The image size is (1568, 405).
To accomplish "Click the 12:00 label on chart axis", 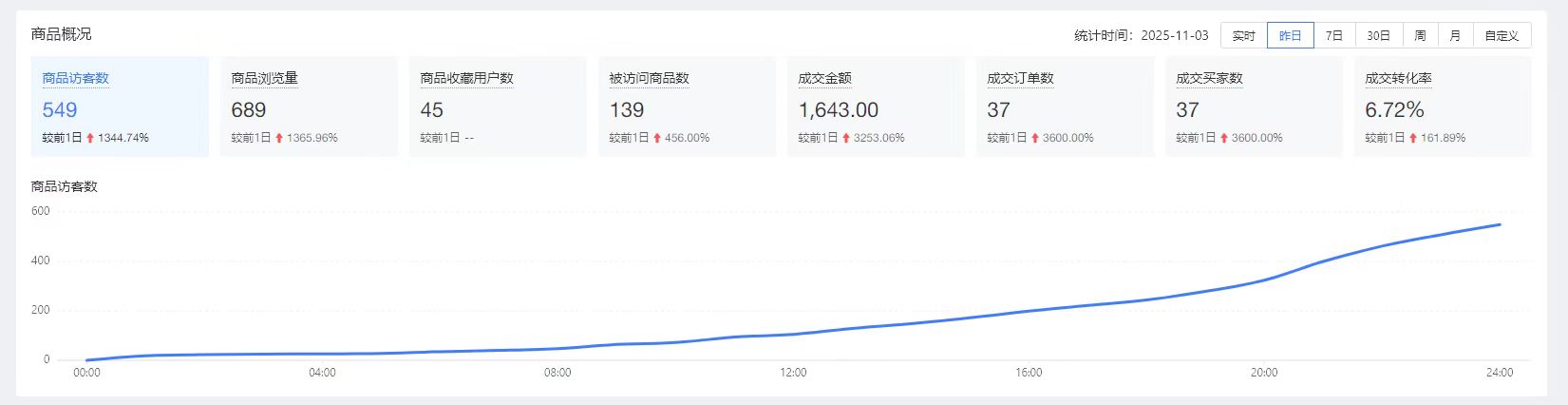I will tap(793, 373).
